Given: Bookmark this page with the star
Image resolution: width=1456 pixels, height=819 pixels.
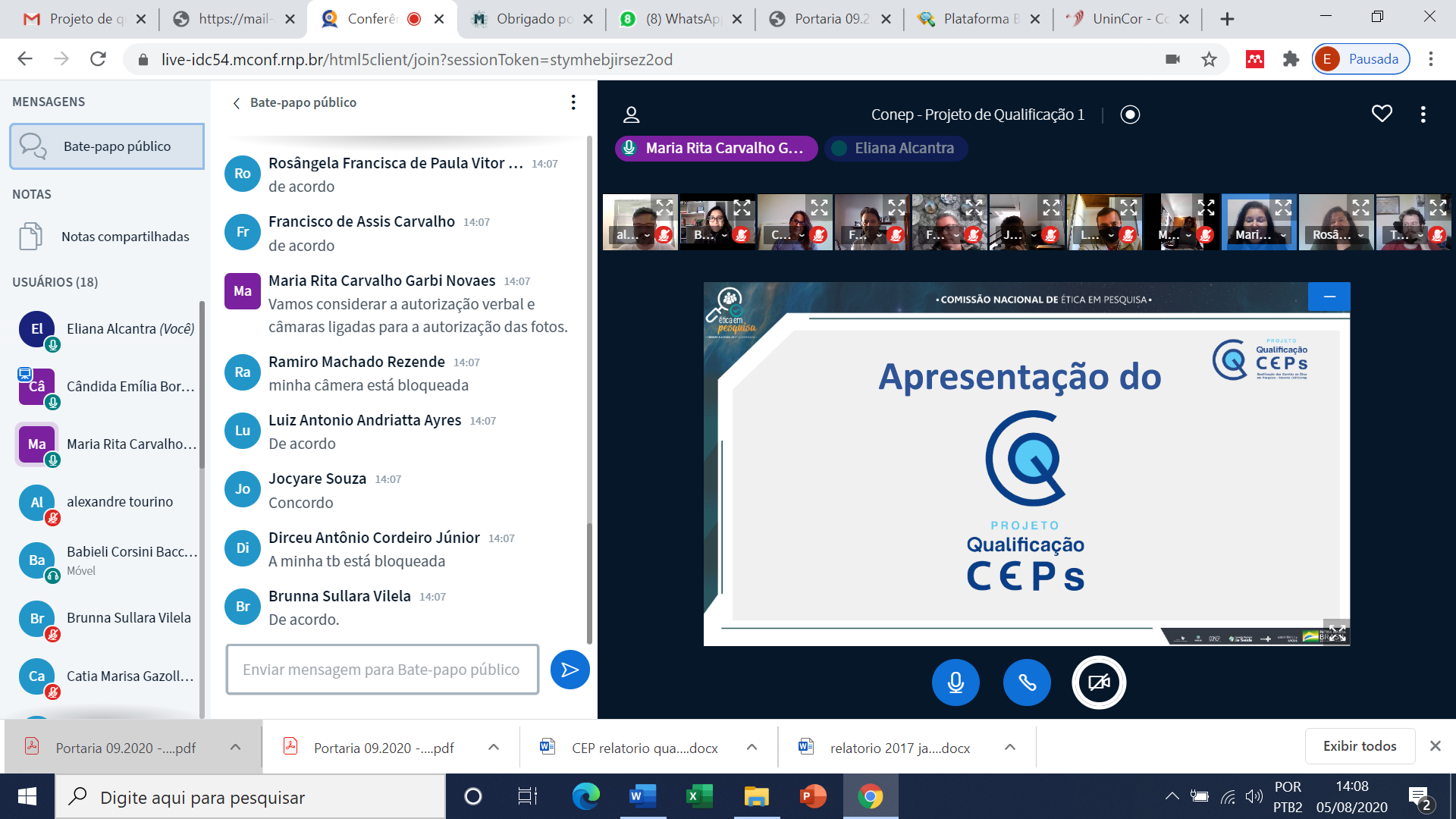Looking at the screenshot, I should (x=1209, y=59).
